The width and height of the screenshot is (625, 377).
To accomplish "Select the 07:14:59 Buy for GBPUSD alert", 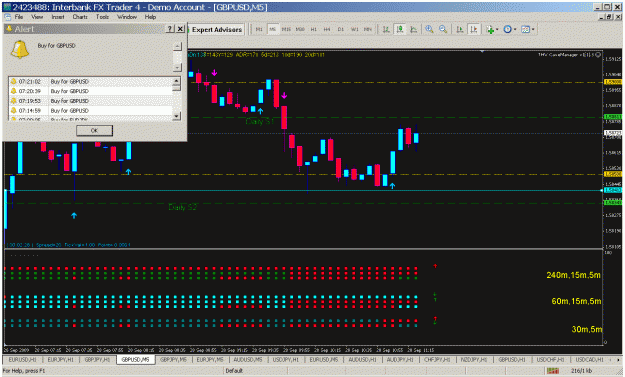I will (91, 110).
